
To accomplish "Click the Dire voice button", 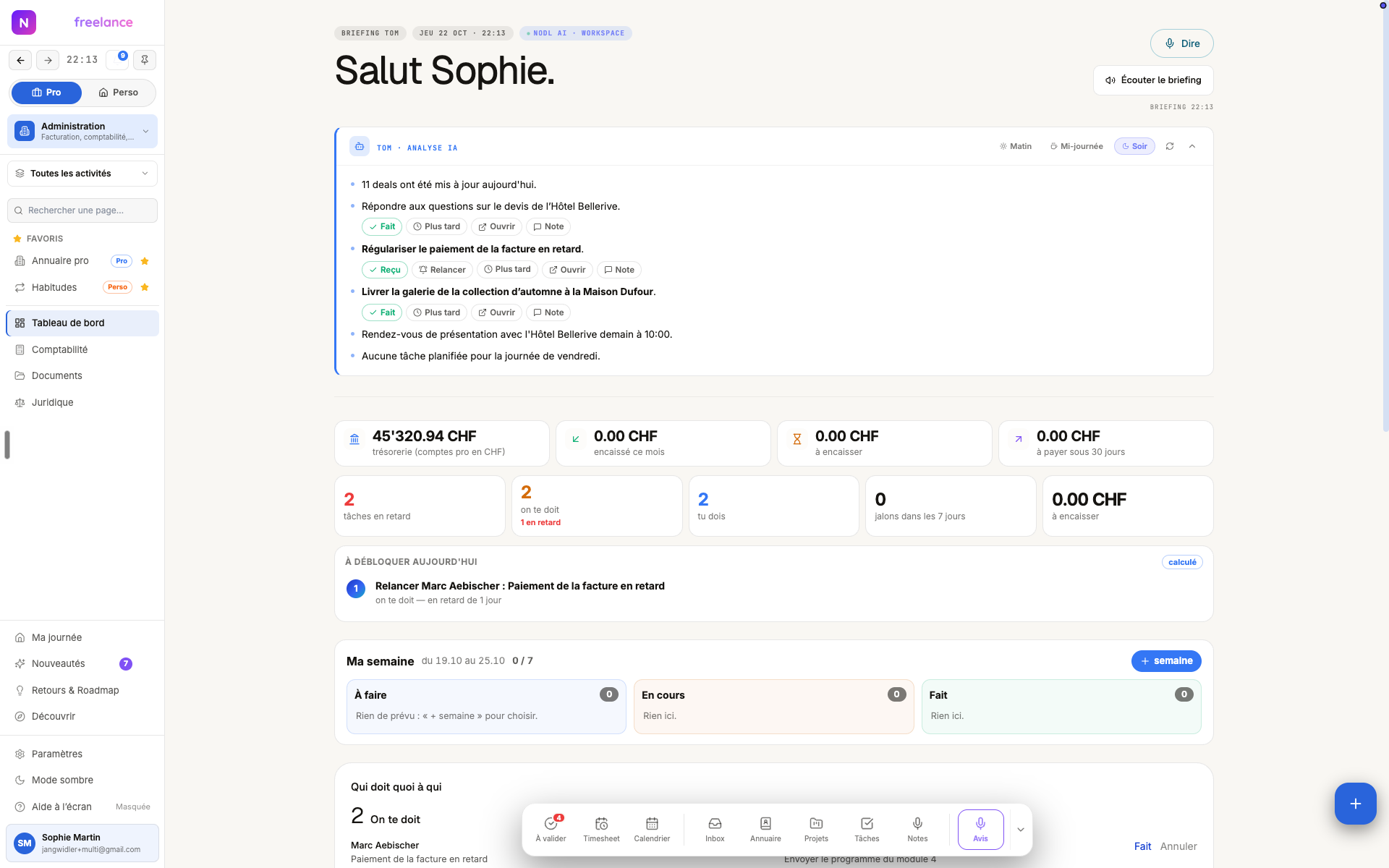I will tap(1181, 43).
